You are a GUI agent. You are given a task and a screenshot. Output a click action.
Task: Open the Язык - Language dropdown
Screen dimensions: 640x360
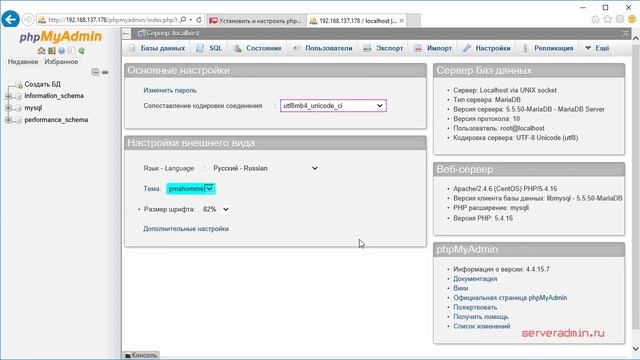tap(265, 168)
